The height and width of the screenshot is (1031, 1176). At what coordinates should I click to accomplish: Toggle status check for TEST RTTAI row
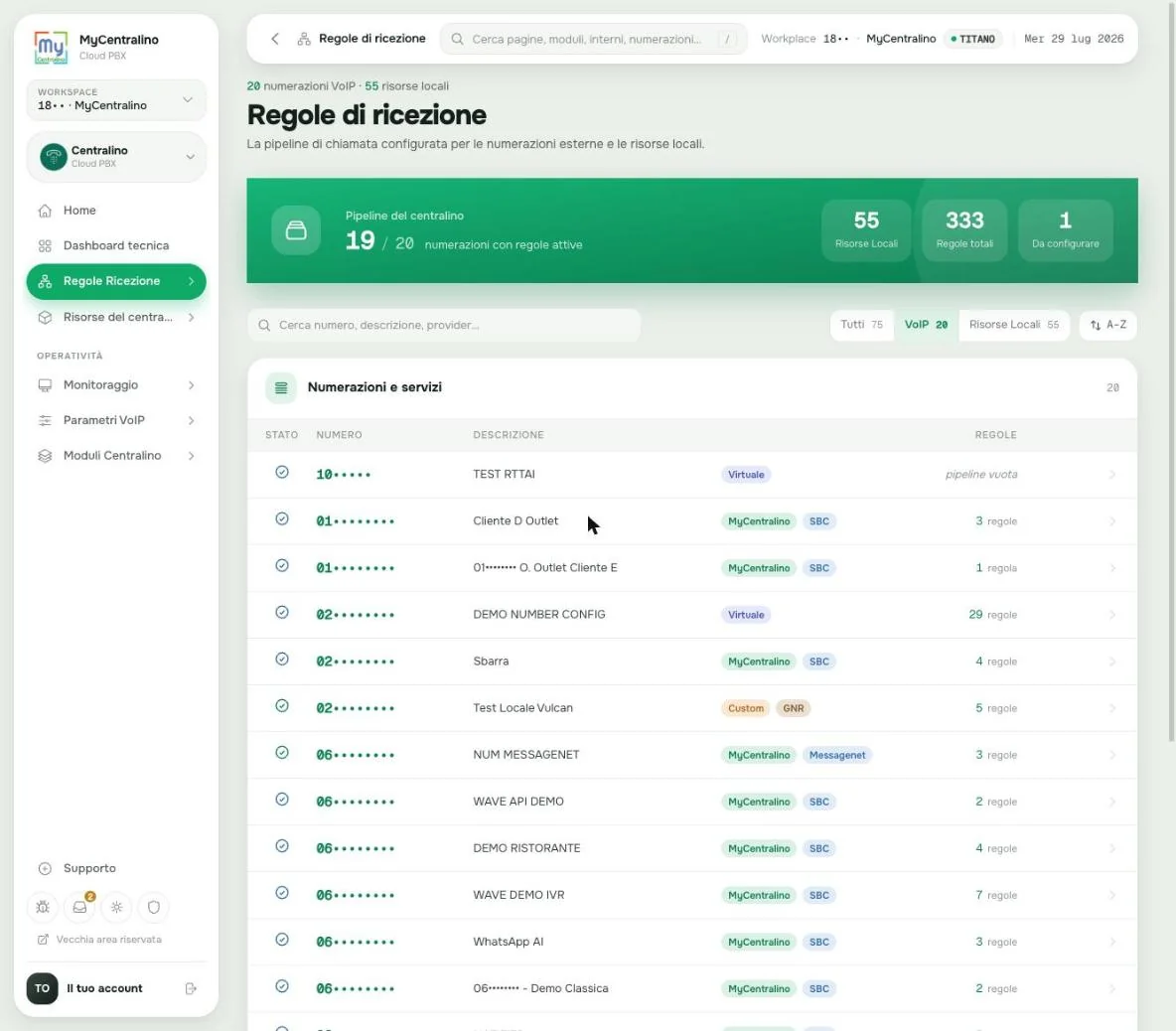282,473
